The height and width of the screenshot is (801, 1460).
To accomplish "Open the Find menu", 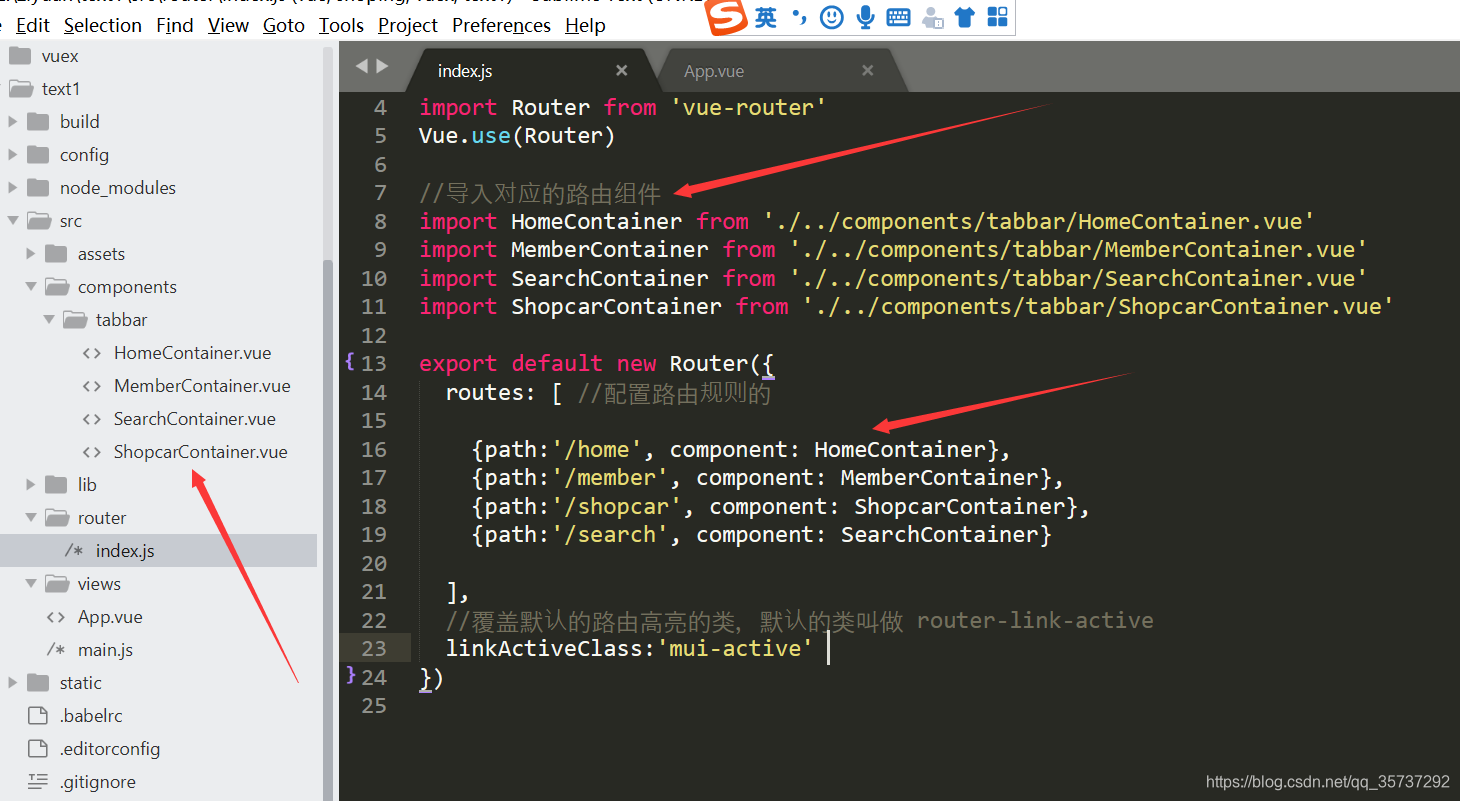I will [x=175, y=25].
